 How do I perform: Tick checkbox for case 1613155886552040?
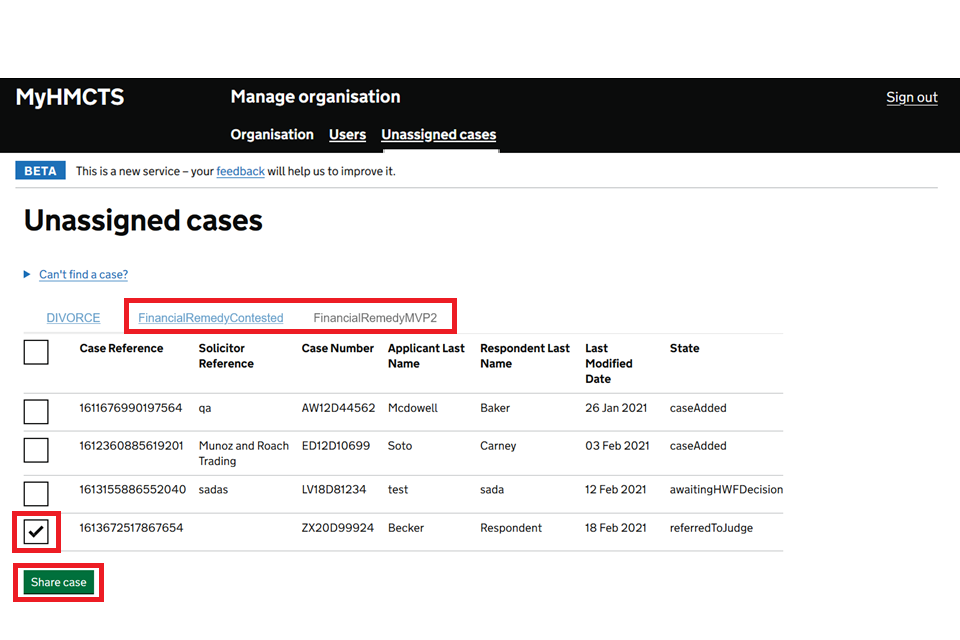coord(36,493)
